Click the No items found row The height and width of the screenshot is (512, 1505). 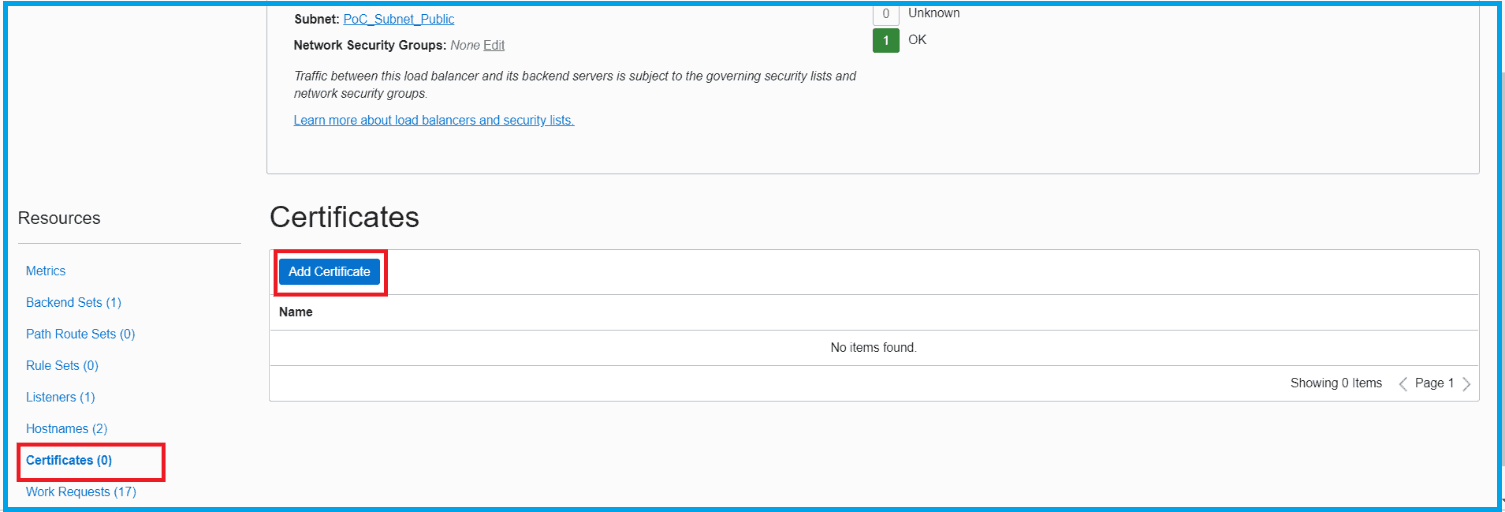873,348
